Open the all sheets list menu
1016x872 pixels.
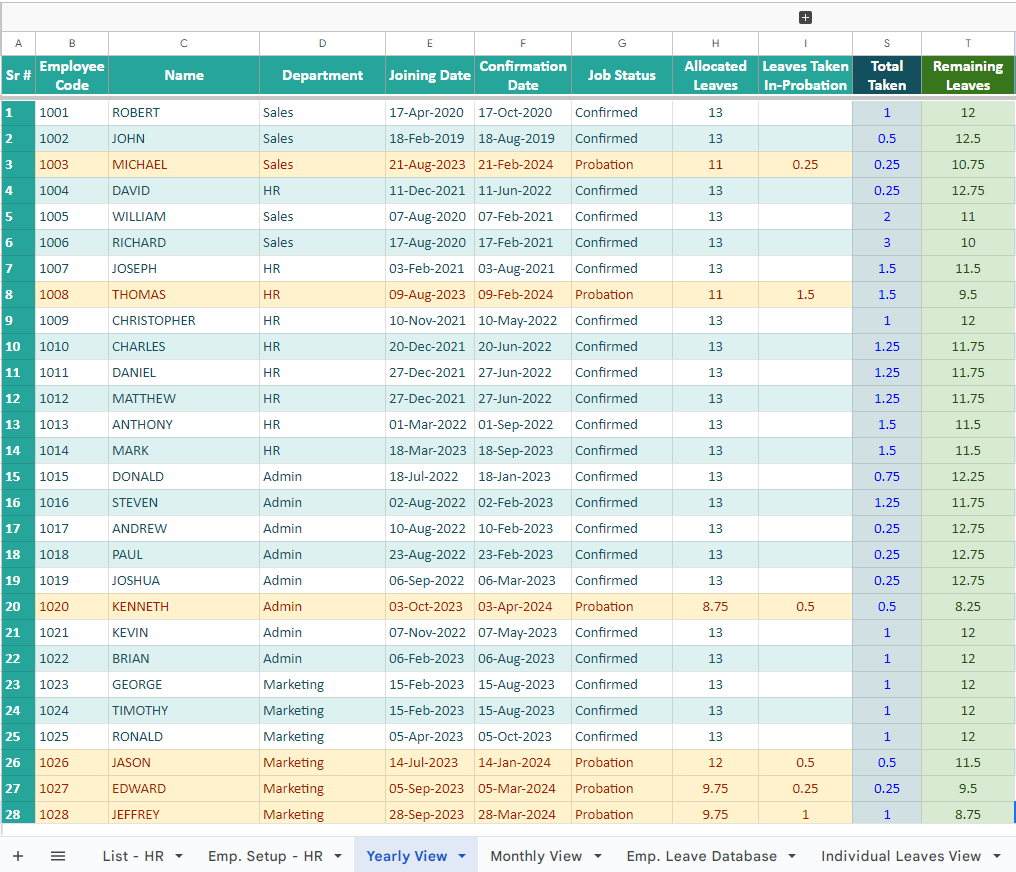58,856
